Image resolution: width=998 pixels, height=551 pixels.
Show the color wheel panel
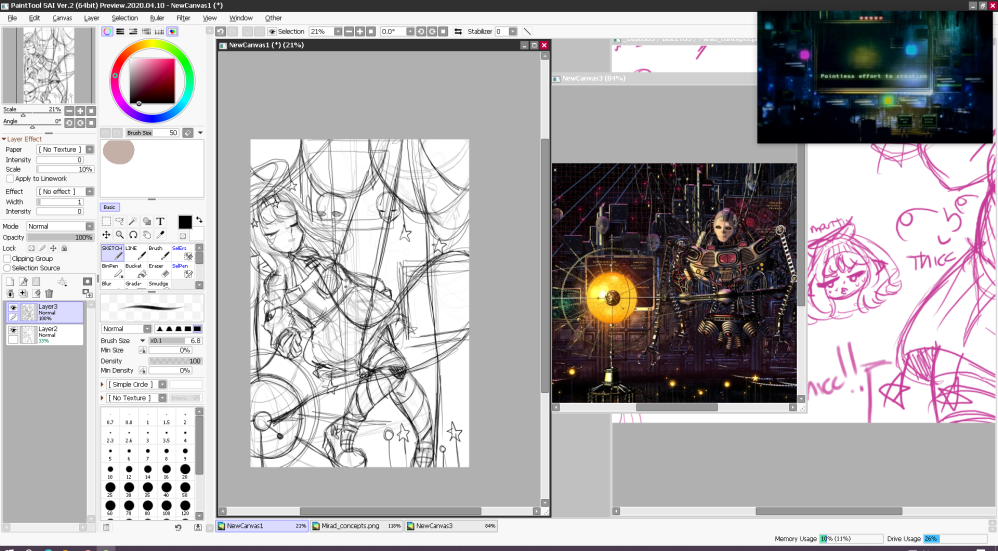pos(107,31)
